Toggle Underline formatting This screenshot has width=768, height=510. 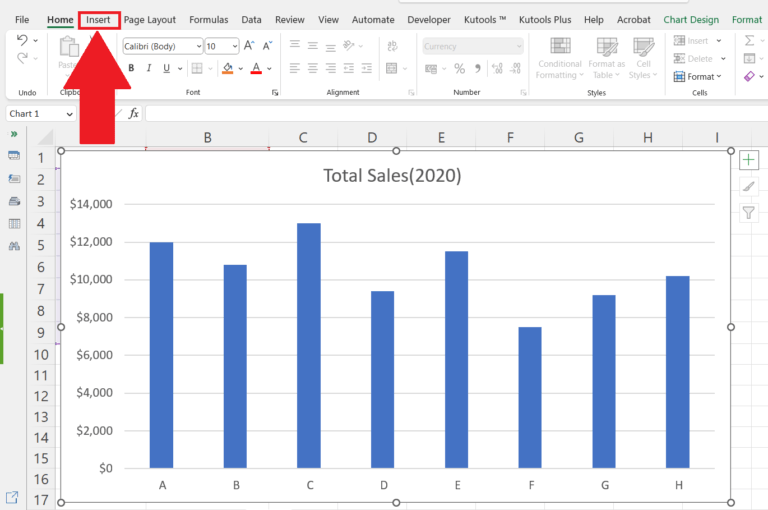(x=167, y=68)
